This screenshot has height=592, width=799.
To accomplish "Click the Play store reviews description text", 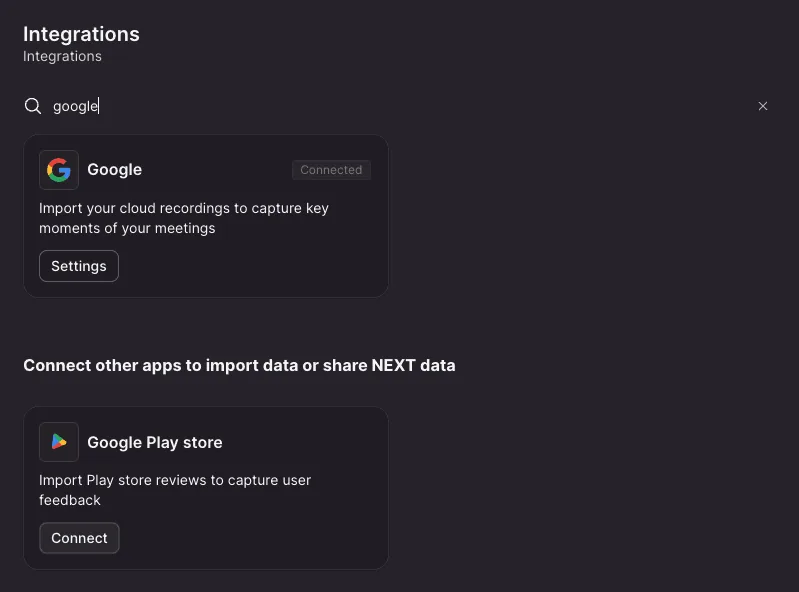I will (175, 490).
